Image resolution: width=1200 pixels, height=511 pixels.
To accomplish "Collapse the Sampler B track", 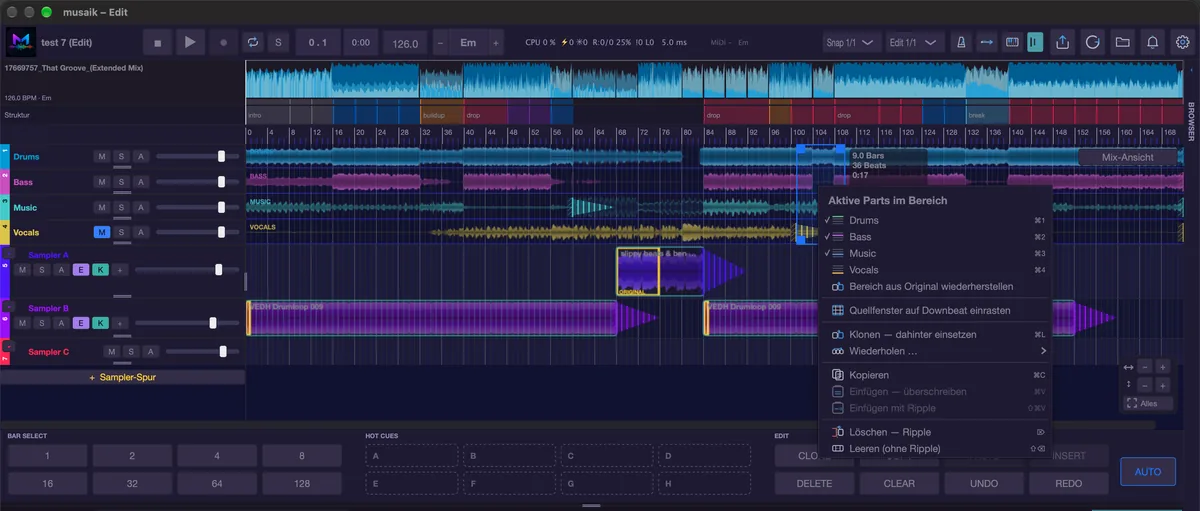I will [x=10, y=308].
